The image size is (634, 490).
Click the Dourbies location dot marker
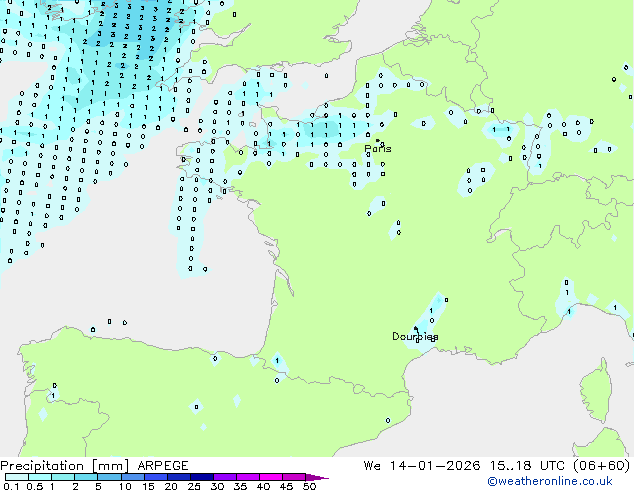point(415,328)
